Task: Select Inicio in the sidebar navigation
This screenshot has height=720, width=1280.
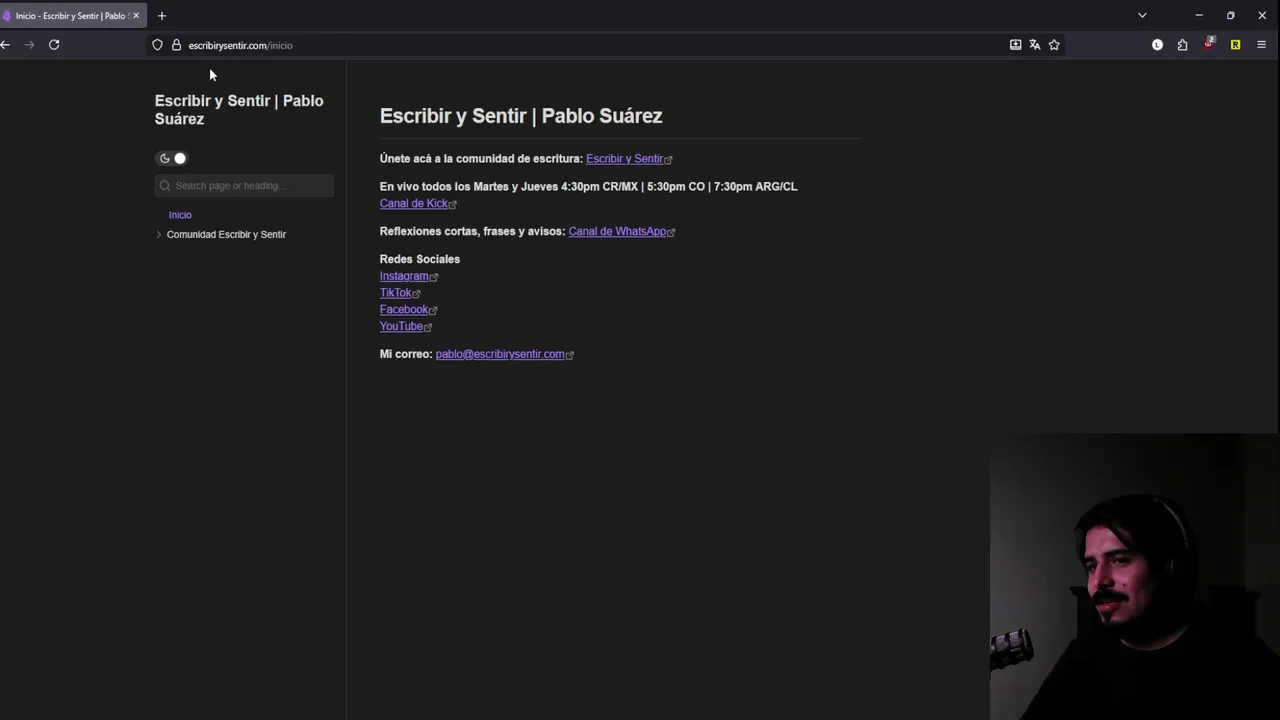Action: tap(180, 215)
